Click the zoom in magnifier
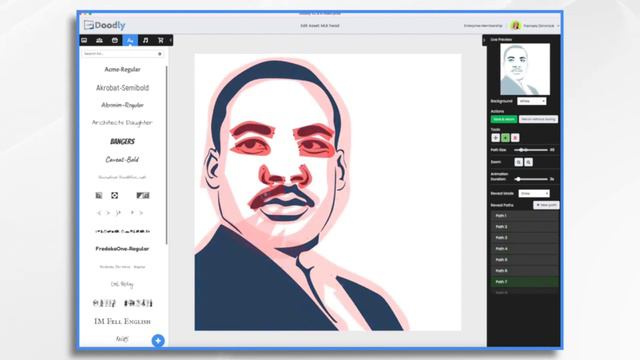The width and height of the screenshot is (640, 360). 528,162
